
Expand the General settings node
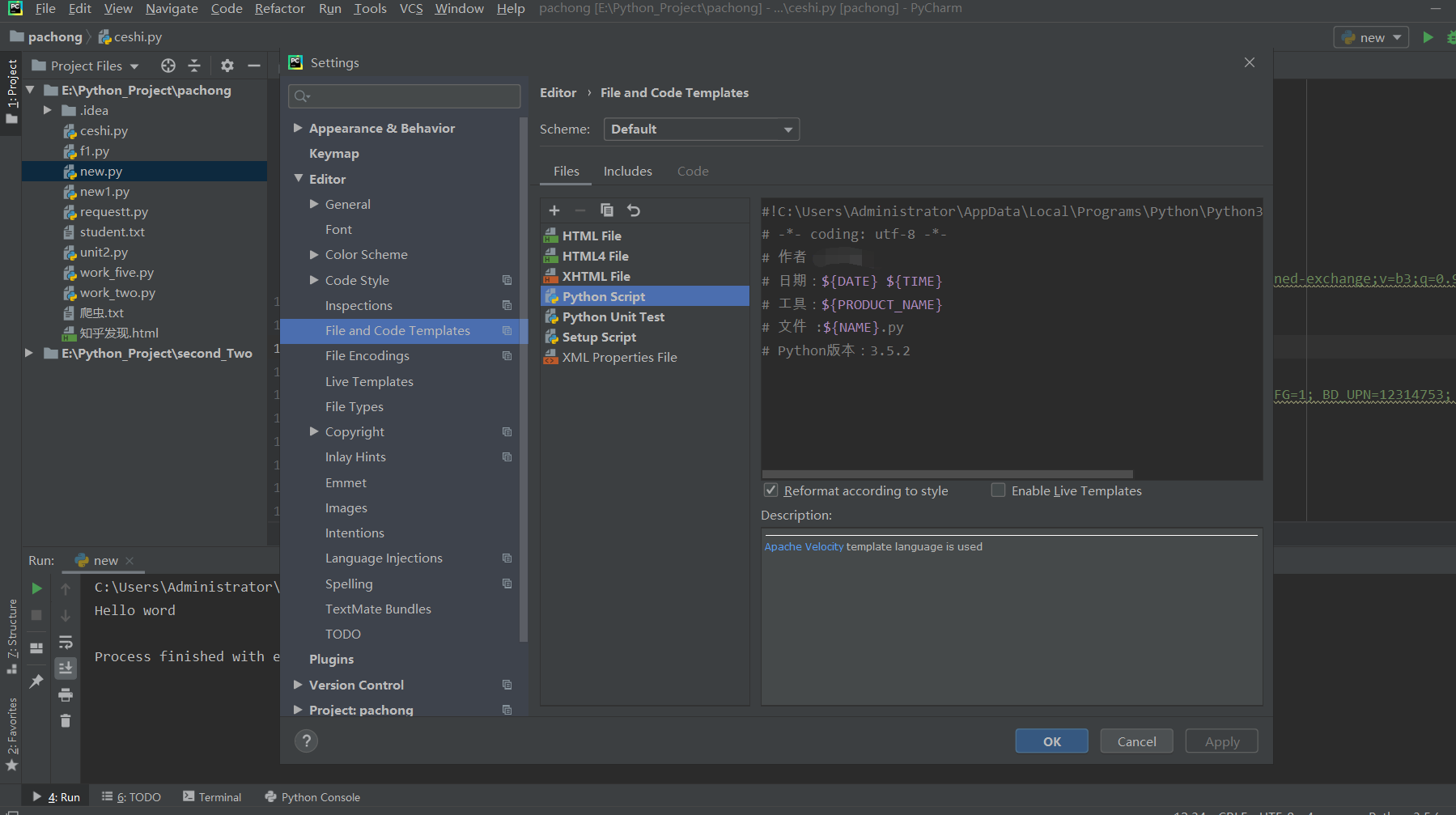[314, 204]
